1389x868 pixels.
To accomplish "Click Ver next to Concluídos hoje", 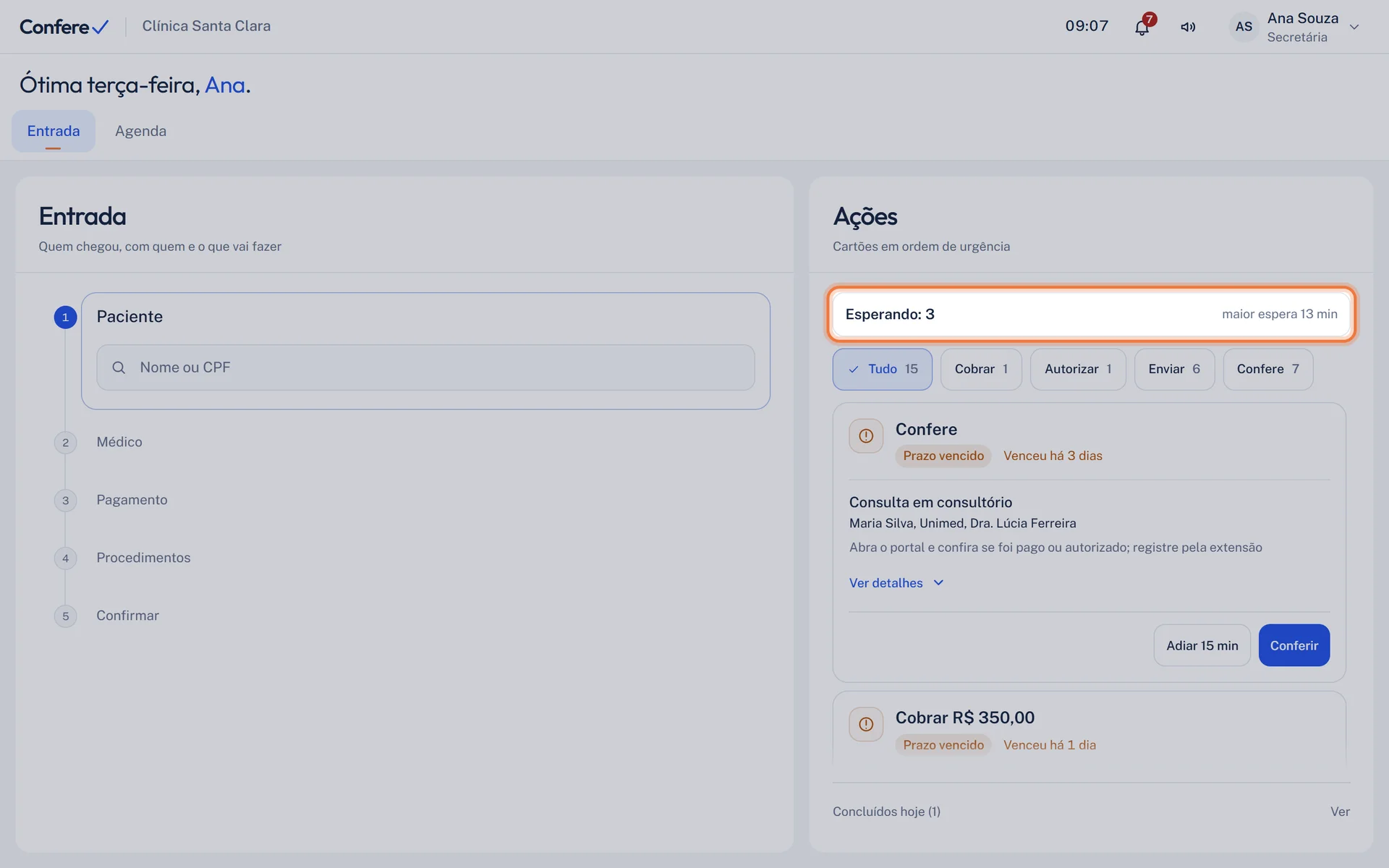I will coord(1340,812).
